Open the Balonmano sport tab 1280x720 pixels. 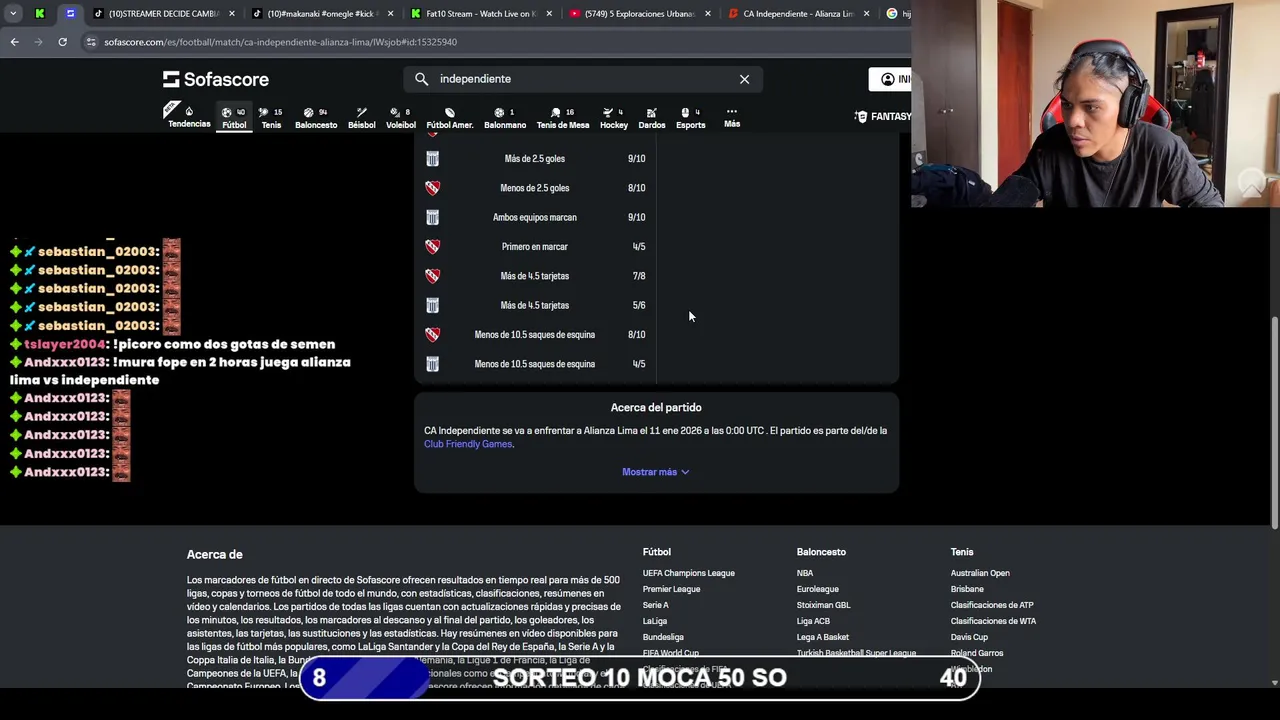pyautogui.click(x=505, y=118)
